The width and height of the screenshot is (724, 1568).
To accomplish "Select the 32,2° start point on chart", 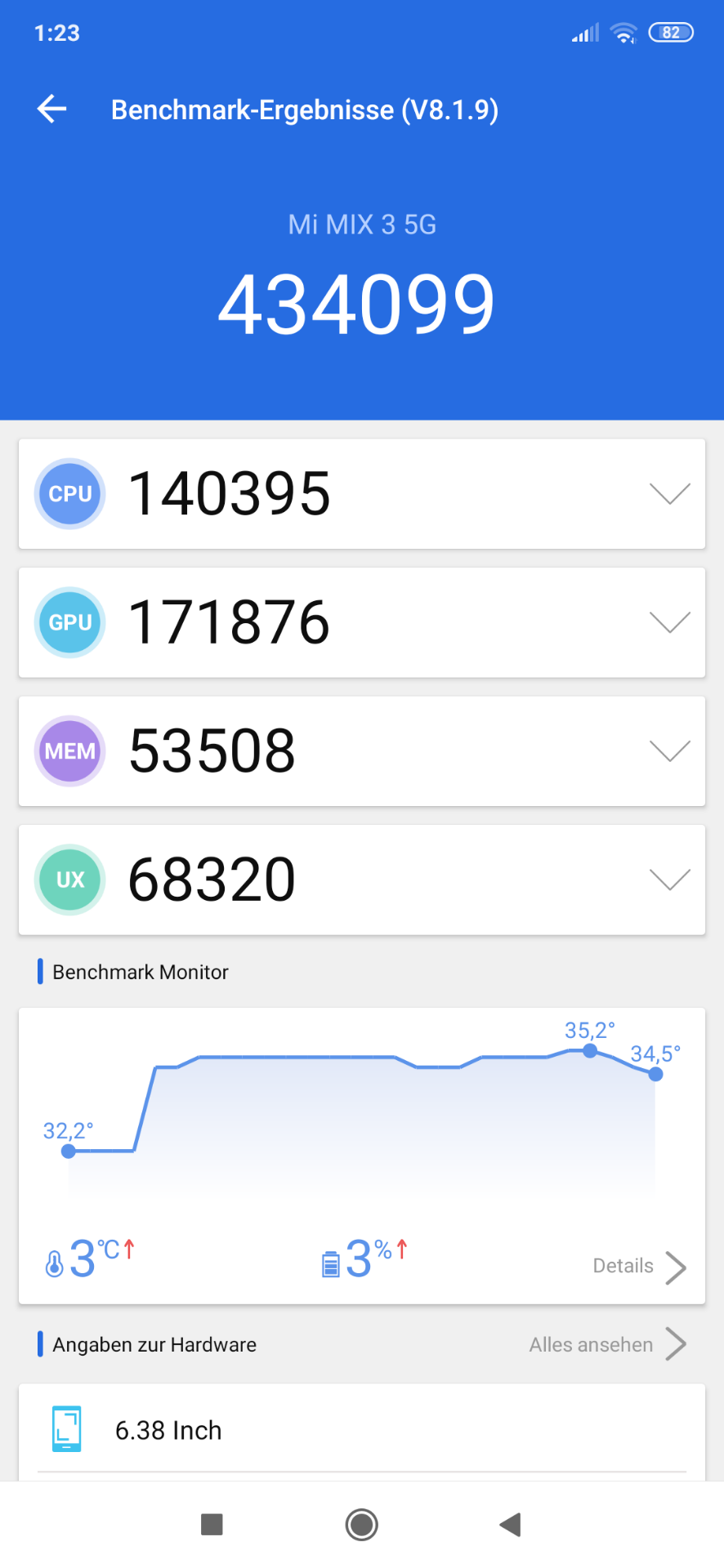I will click(69, 1151).
